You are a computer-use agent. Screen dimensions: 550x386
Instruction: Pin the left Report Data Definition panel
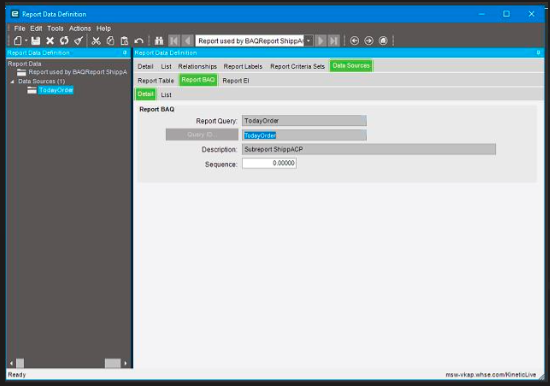tap(125, 53)
